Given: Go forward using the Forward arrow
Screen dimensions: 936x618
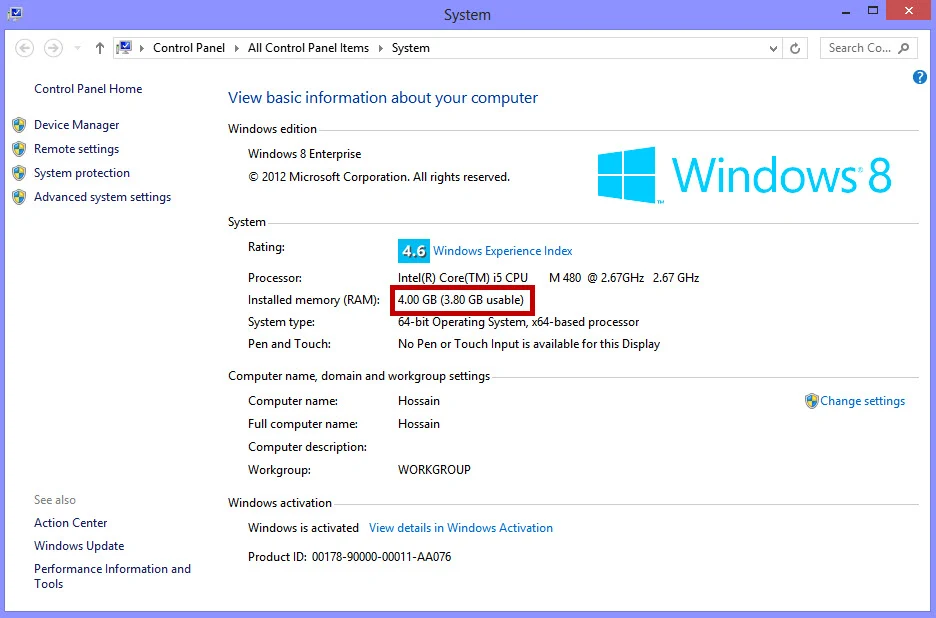Looking at the screenshot, I should [x=53, y=48].
